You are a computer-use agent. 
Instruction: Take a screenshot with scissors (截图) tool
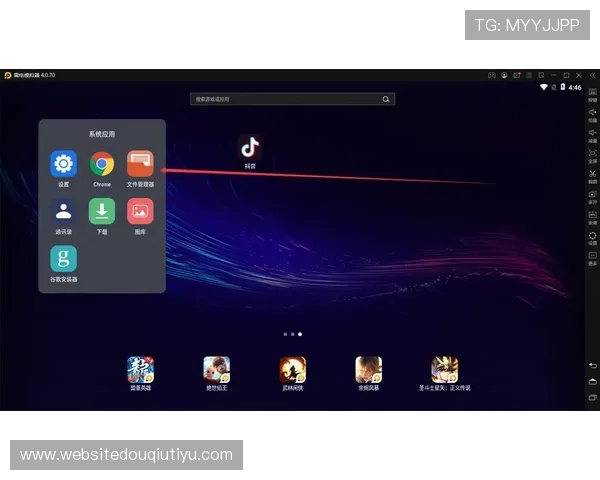point(592,176)
